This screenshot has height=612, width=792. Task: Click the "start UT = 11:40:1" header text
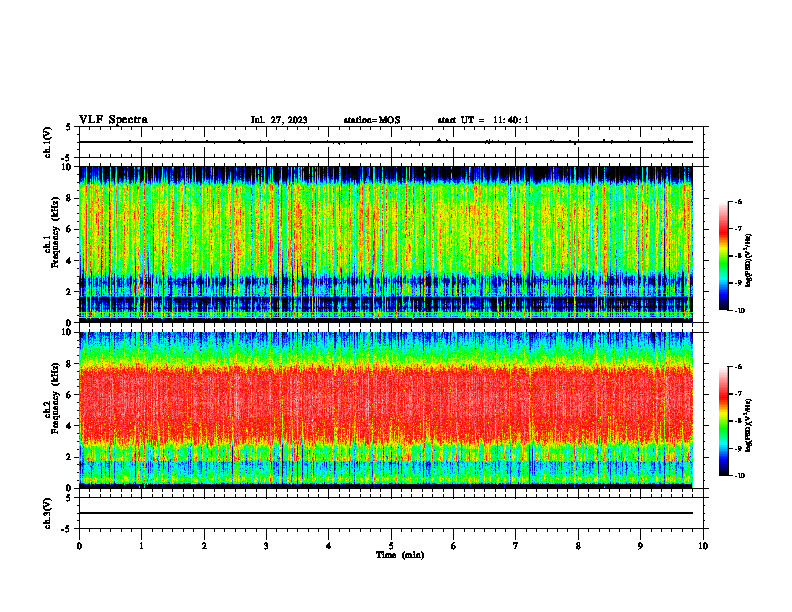tap(483, 120)
